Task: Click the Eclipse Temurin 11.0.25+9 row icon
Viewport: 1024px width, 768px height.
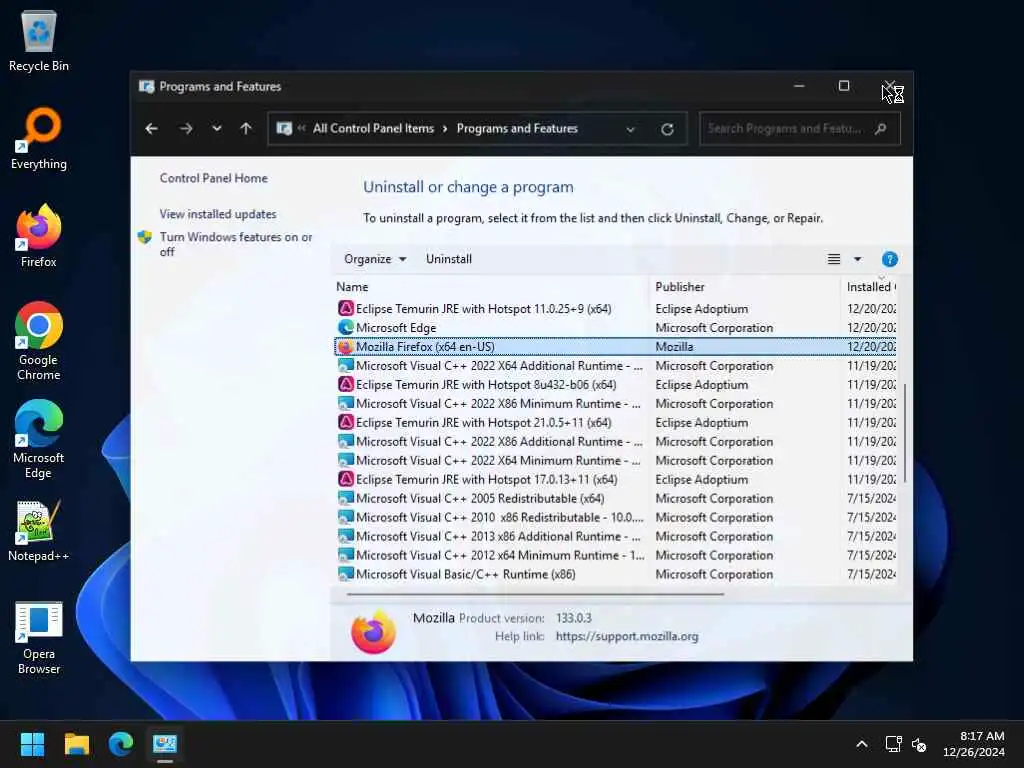Action: pos(345,308)
